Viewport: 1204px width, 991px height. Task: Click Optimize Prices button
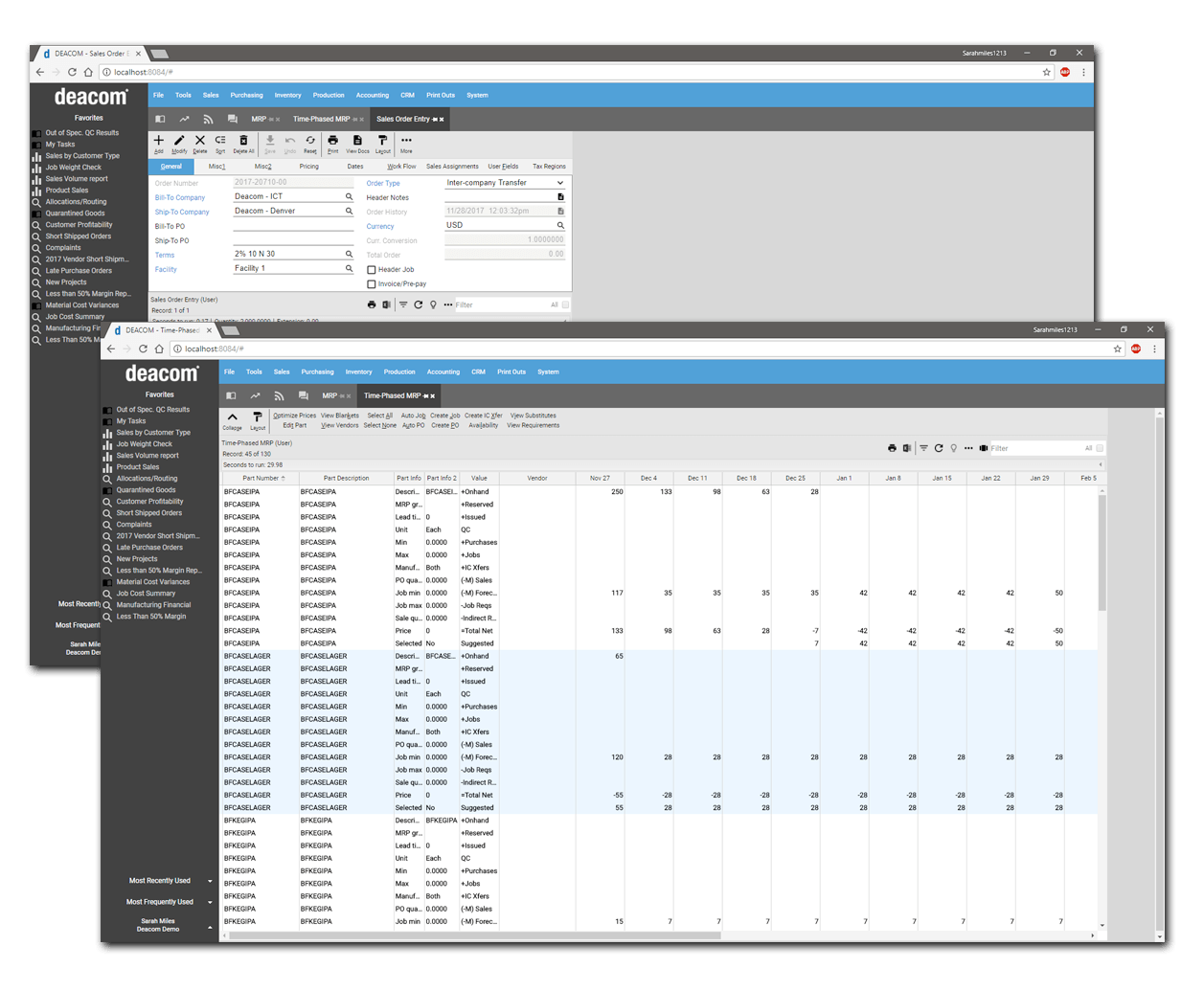point(294,416)
